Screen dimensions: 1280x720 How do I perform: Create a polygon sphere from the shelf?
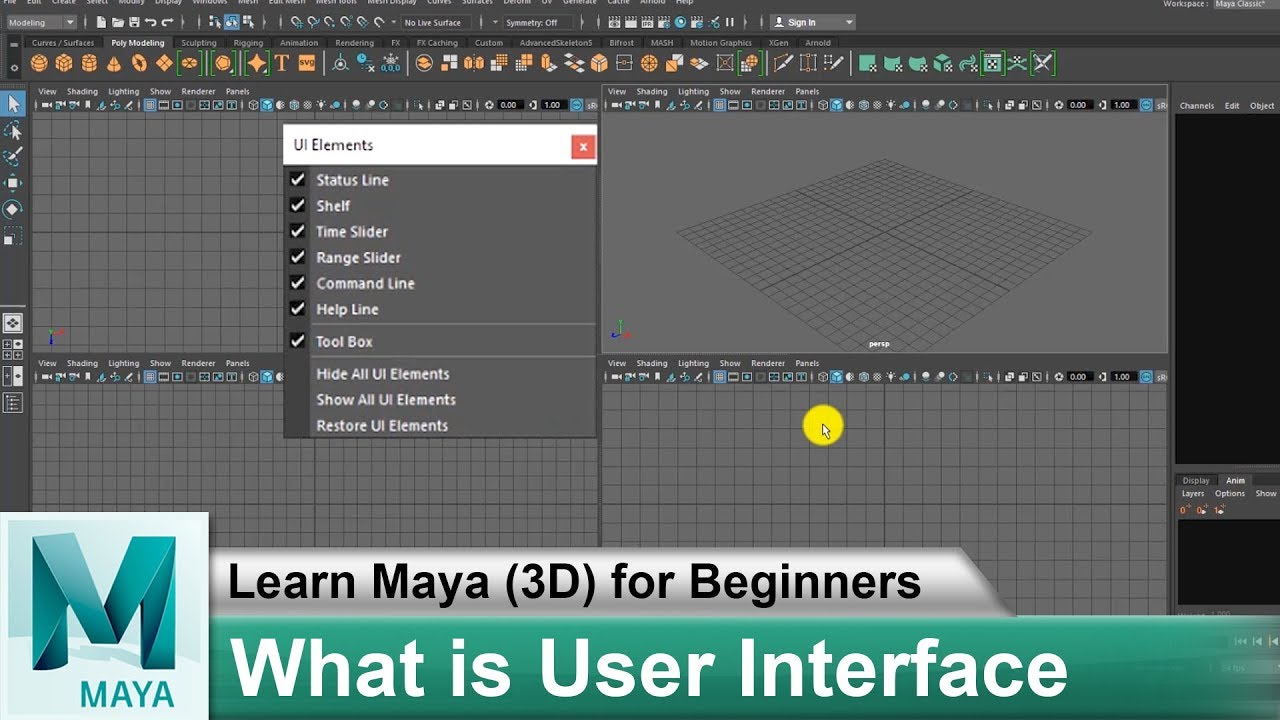point(39,64)
